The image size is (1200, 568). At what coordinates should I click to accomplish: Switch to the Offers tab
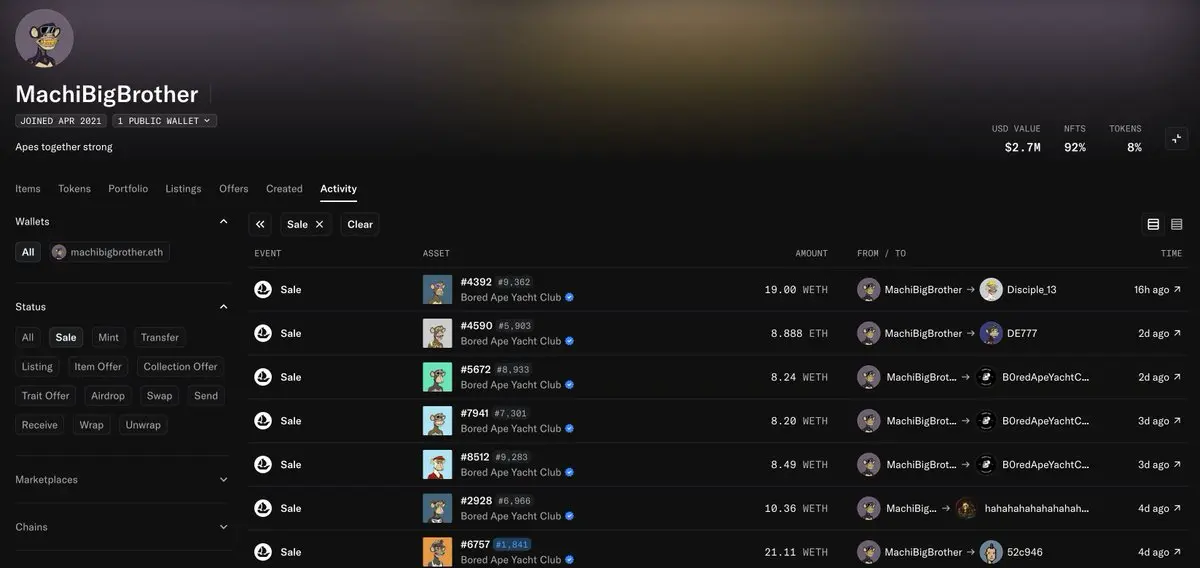(234, 189)
